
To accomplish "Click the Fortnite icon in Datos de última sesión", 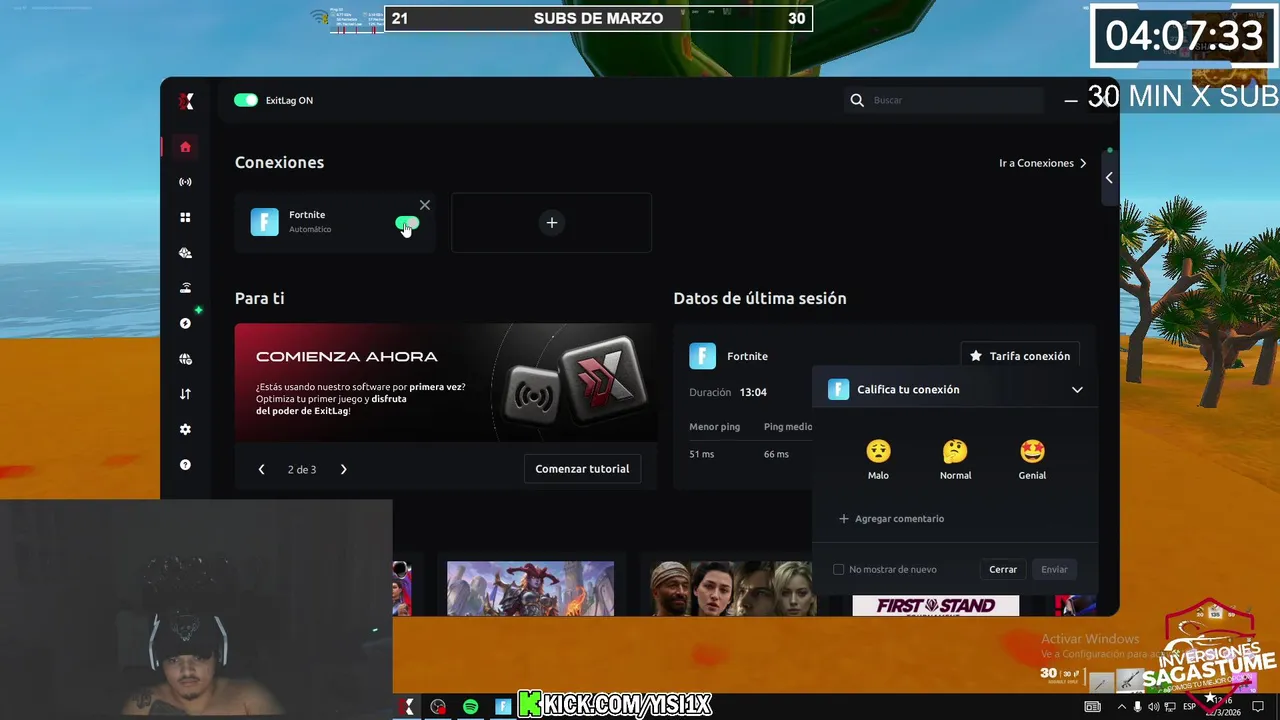I will [703, 356].
